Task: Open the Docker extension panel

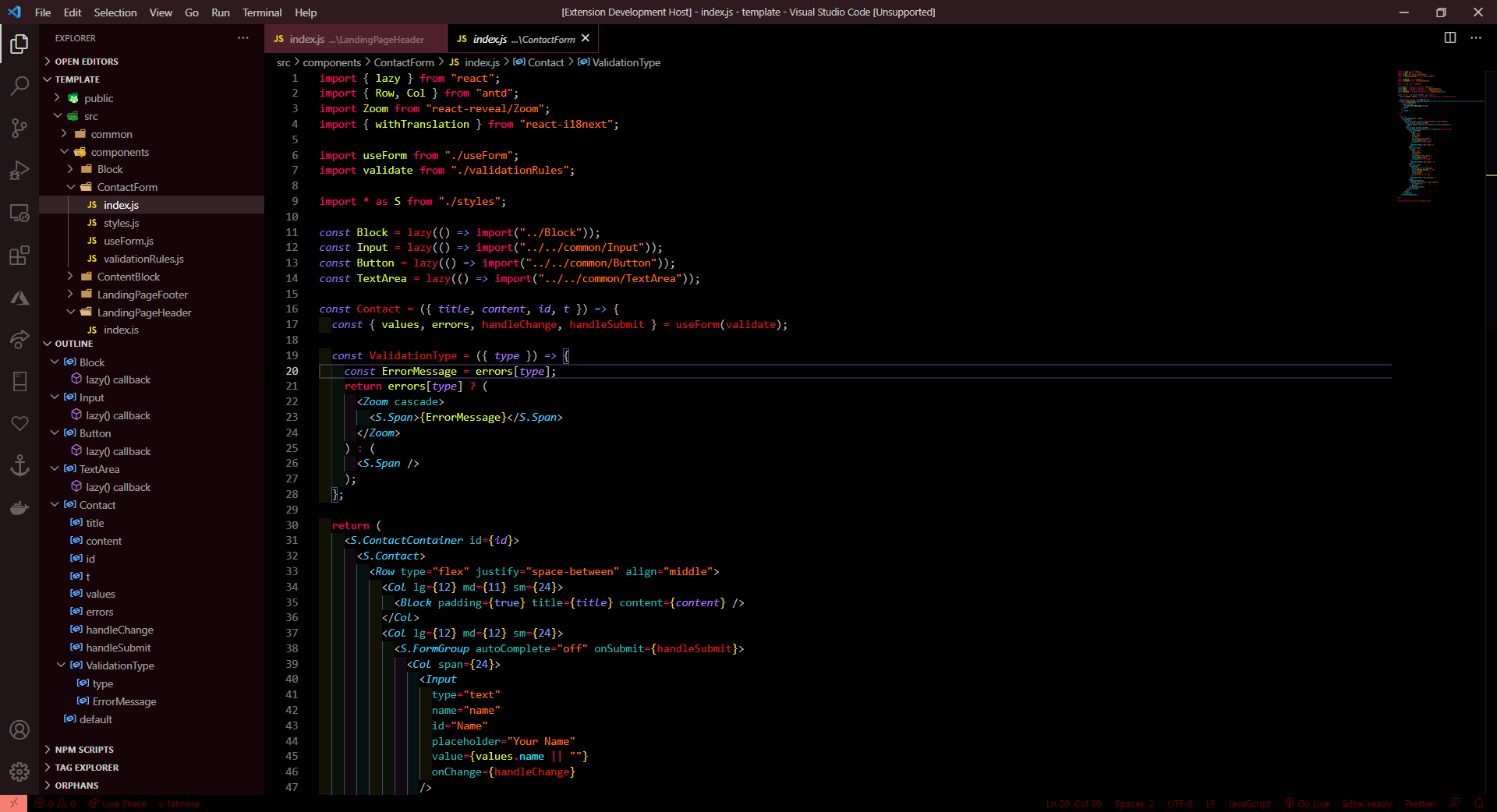Action: click(x=19, y=508)
